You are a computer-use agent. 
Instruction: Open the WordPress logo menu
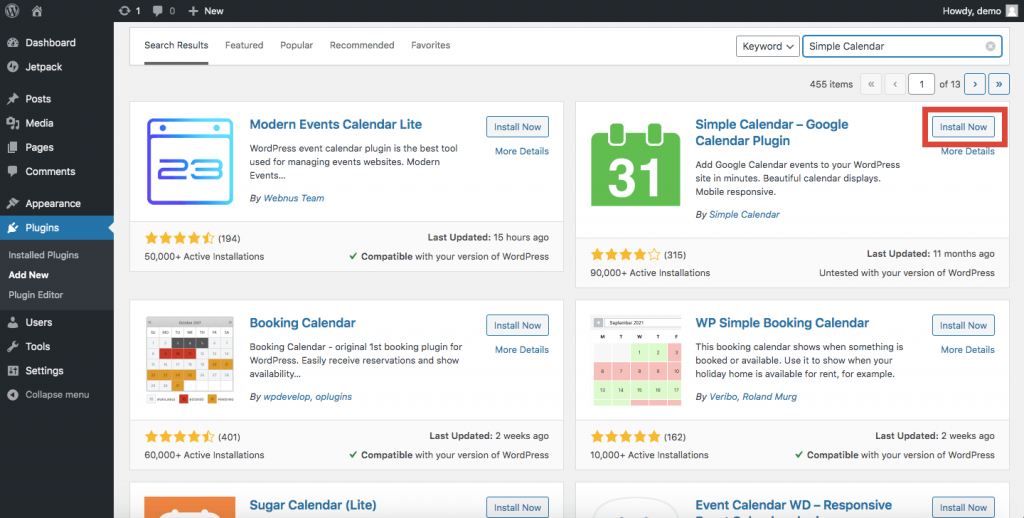(x=12, y=11)
